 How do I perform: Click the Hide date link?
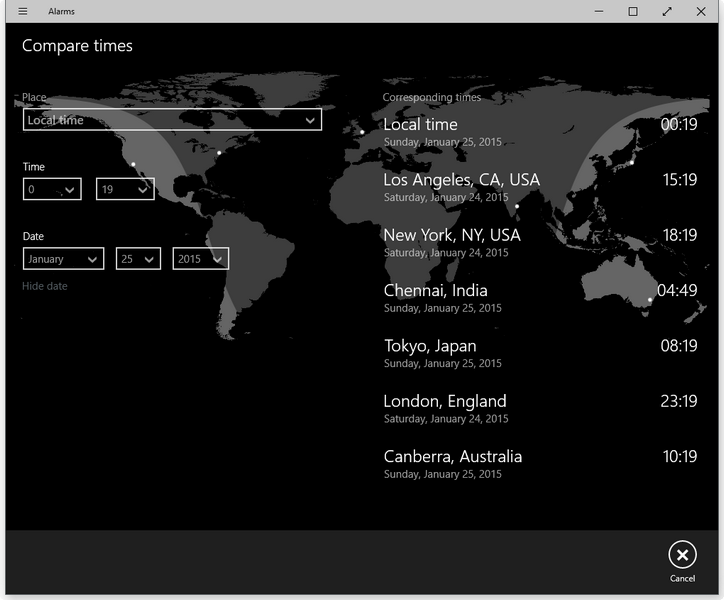[x=45, y=286]
